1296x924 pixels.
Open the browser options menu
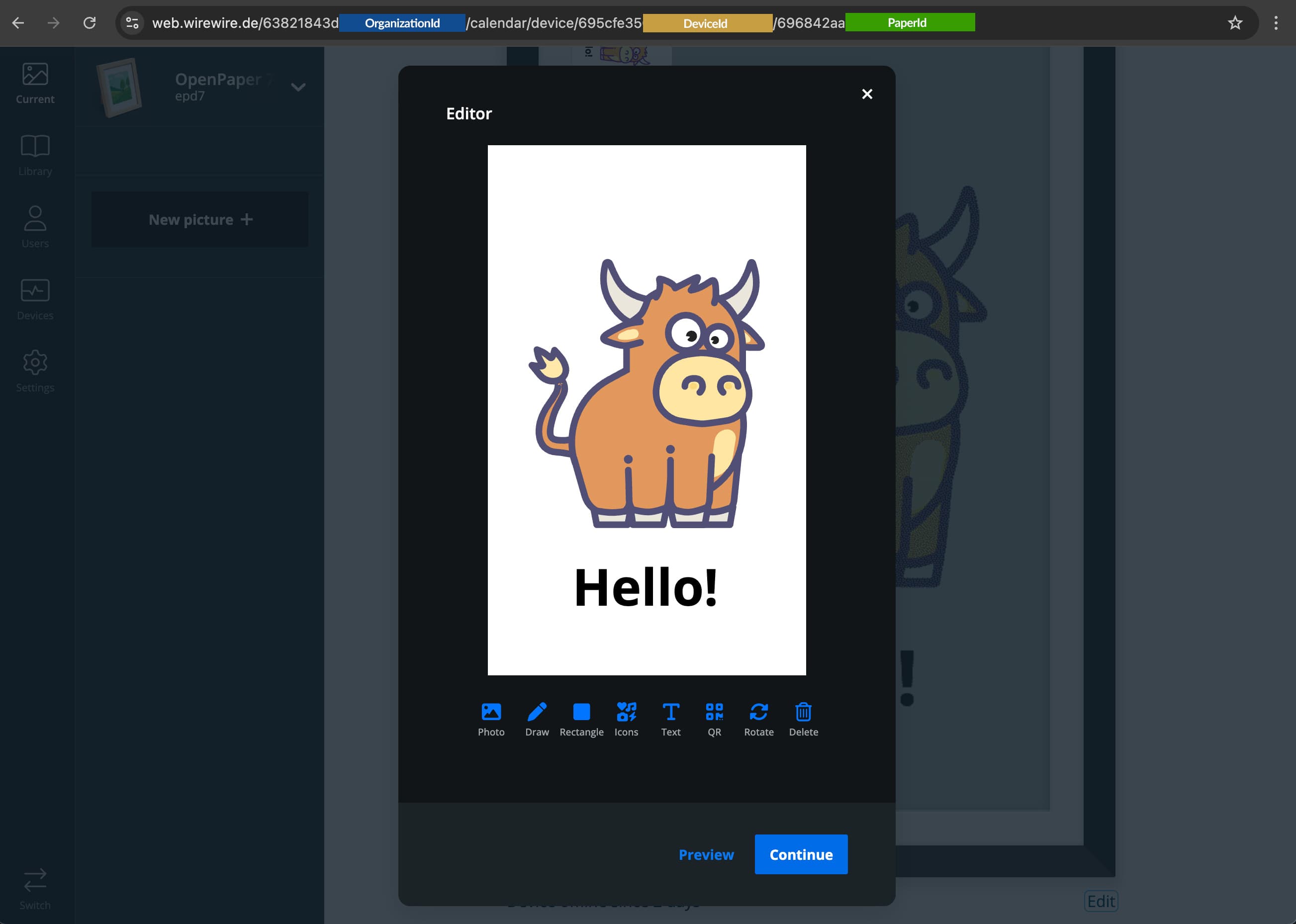point(1276,23)
